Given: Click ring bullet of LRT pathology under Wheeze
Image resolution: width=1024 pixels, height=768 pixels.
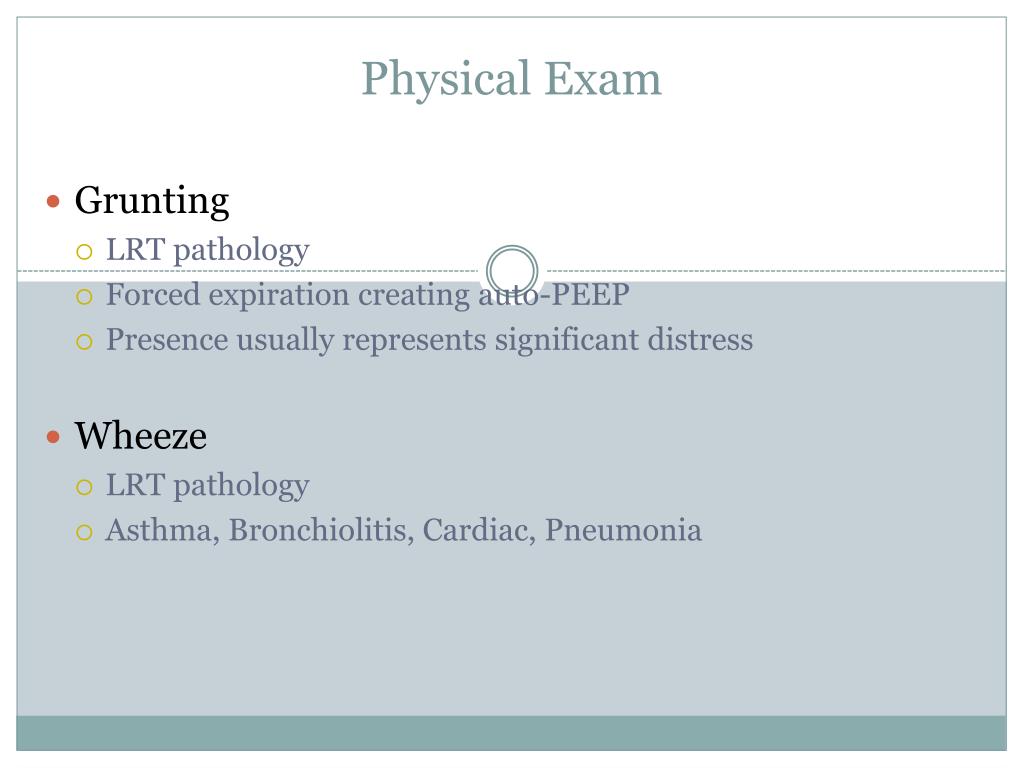Looking at the screenshot, I should point(84,487).
